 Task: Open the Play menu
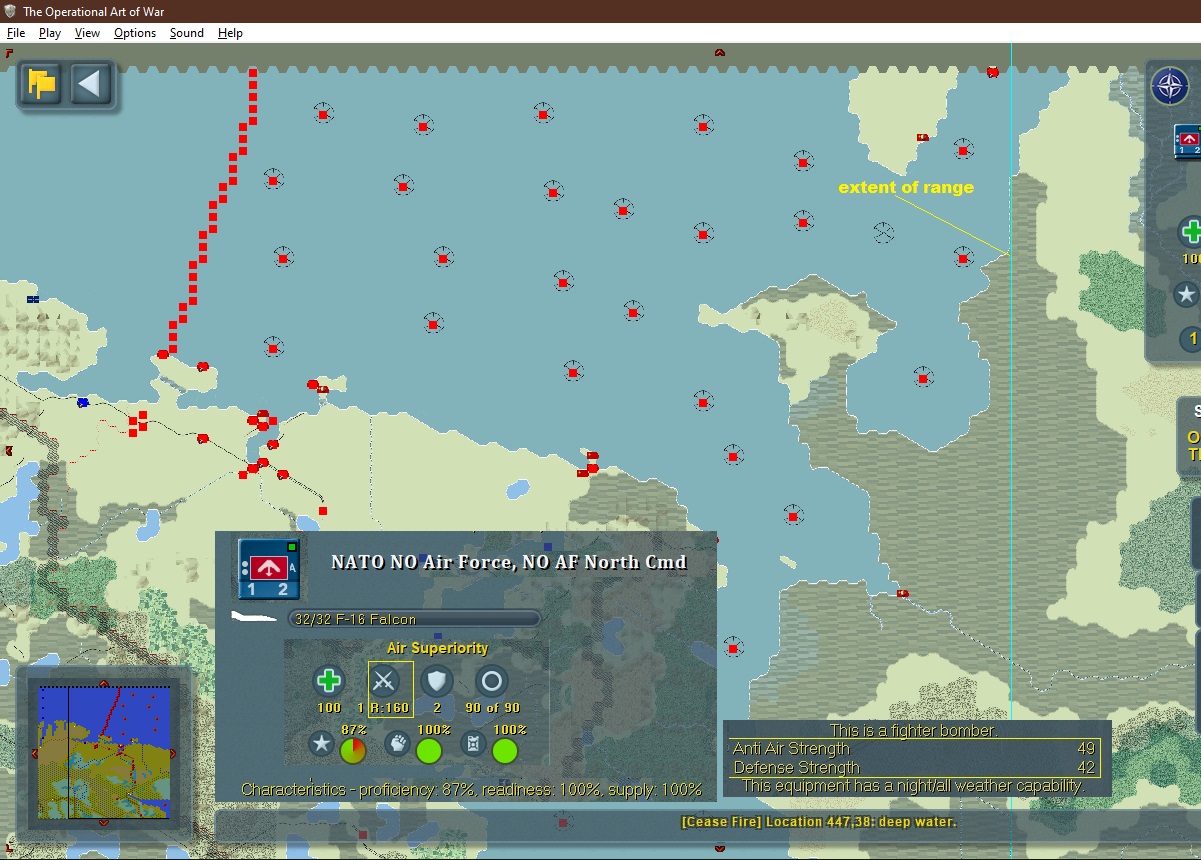coord(50,33)
